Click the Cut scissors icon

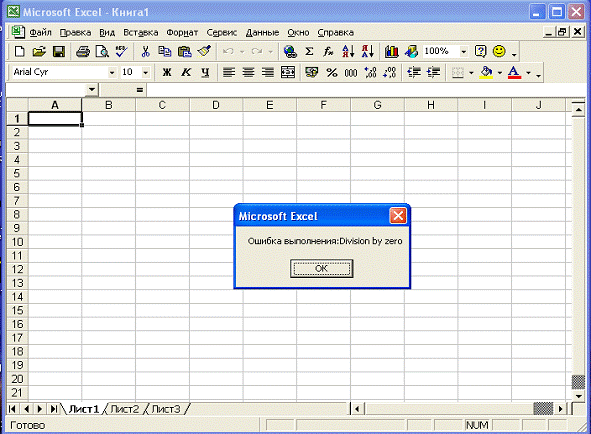click(x=145, y=51)
